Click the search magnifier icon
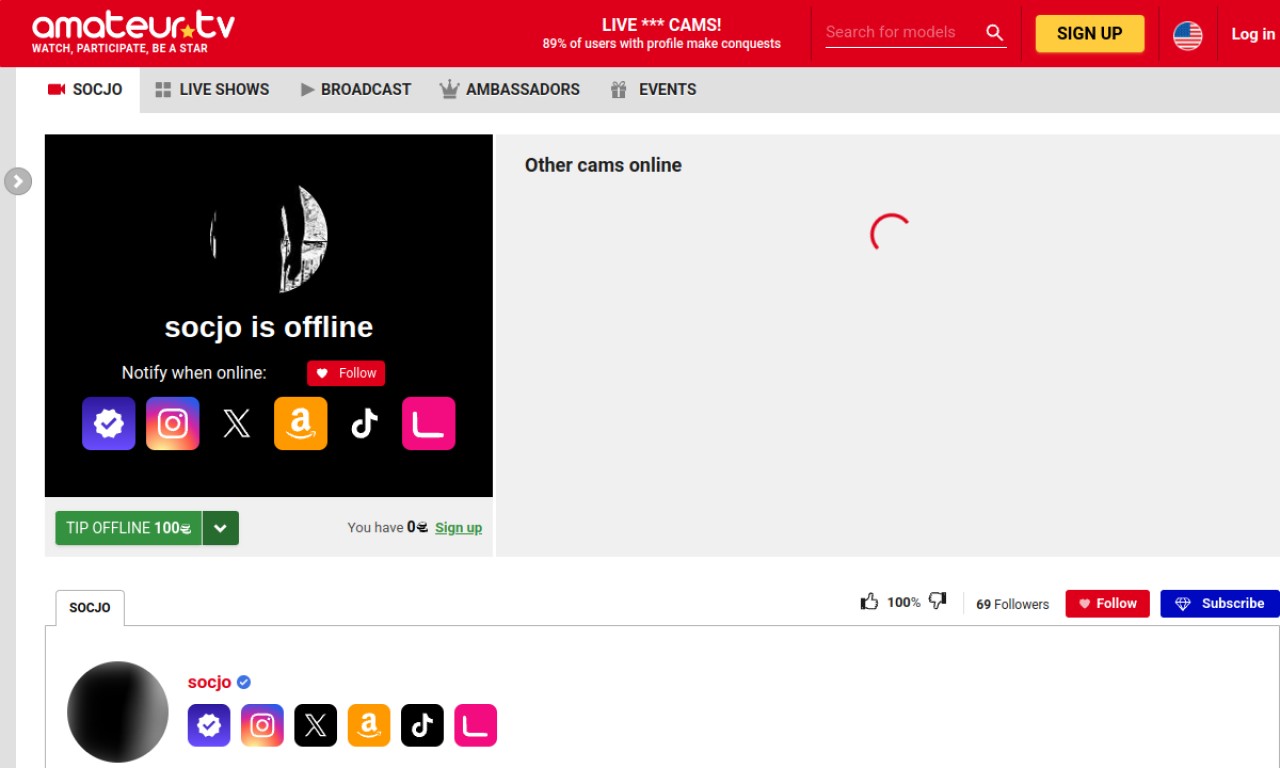1280x768 pixels. coord(994,32)
